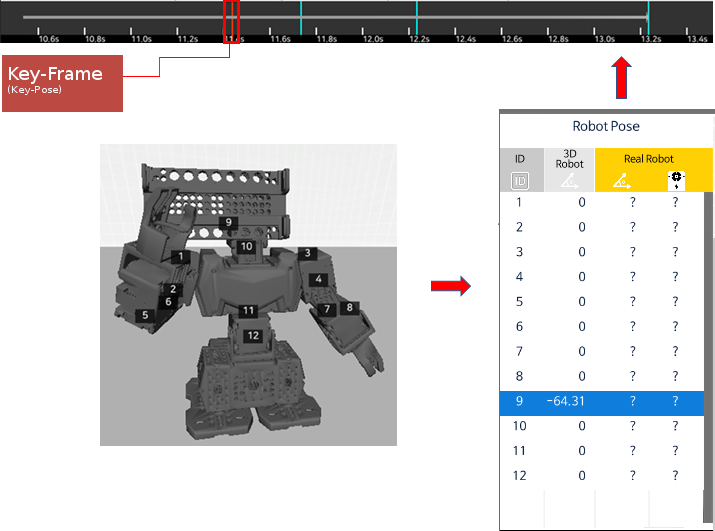Click the red Key-Frame label box
Screen dimensions: 715x531
tap(62, 83)
